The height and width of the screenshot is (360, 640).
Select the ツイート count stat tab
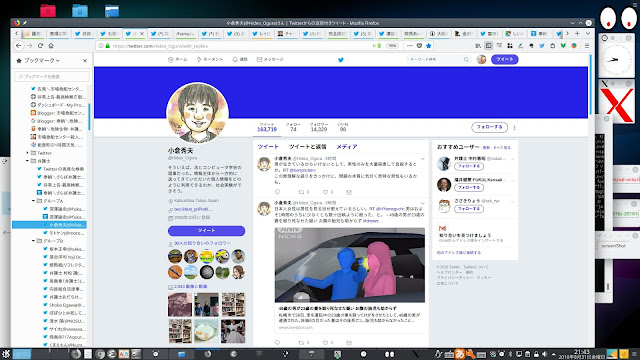(x=267, y=127)
